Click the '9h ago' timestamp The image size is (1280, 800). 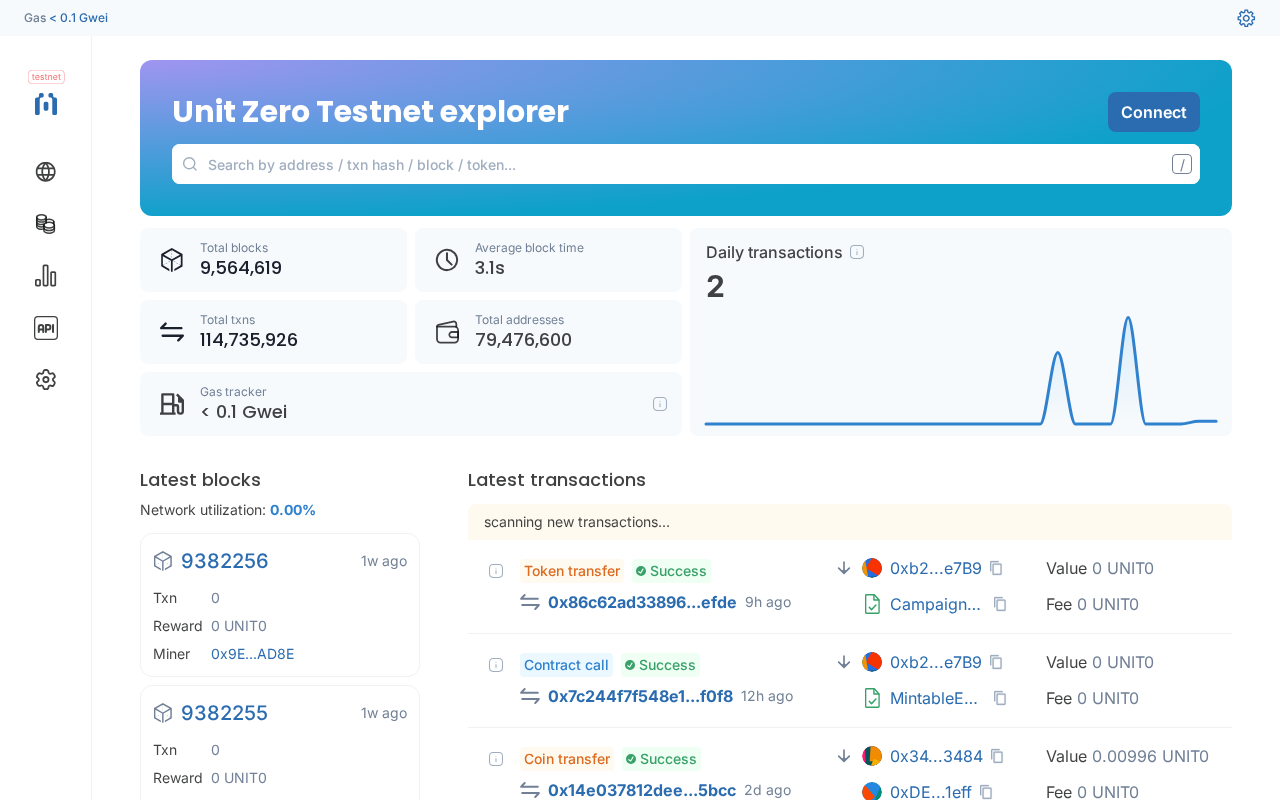tap(768, 602)
